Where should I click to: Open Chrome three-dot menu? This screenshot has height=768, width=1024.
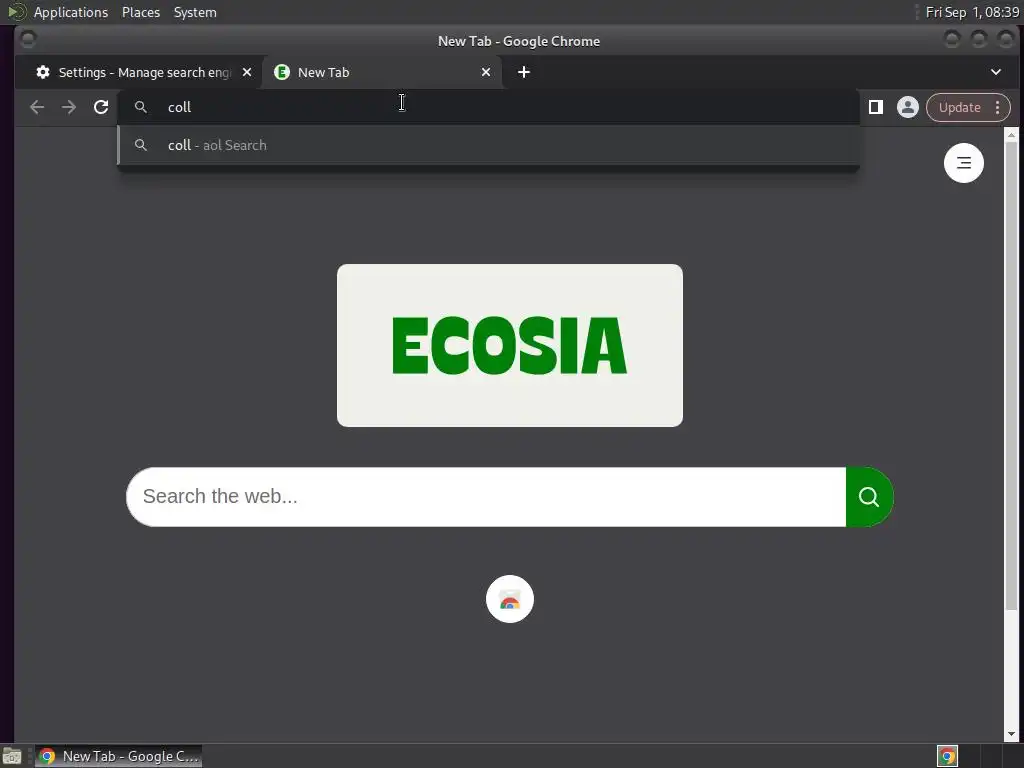pyautogui.click(x=997, y=107)
